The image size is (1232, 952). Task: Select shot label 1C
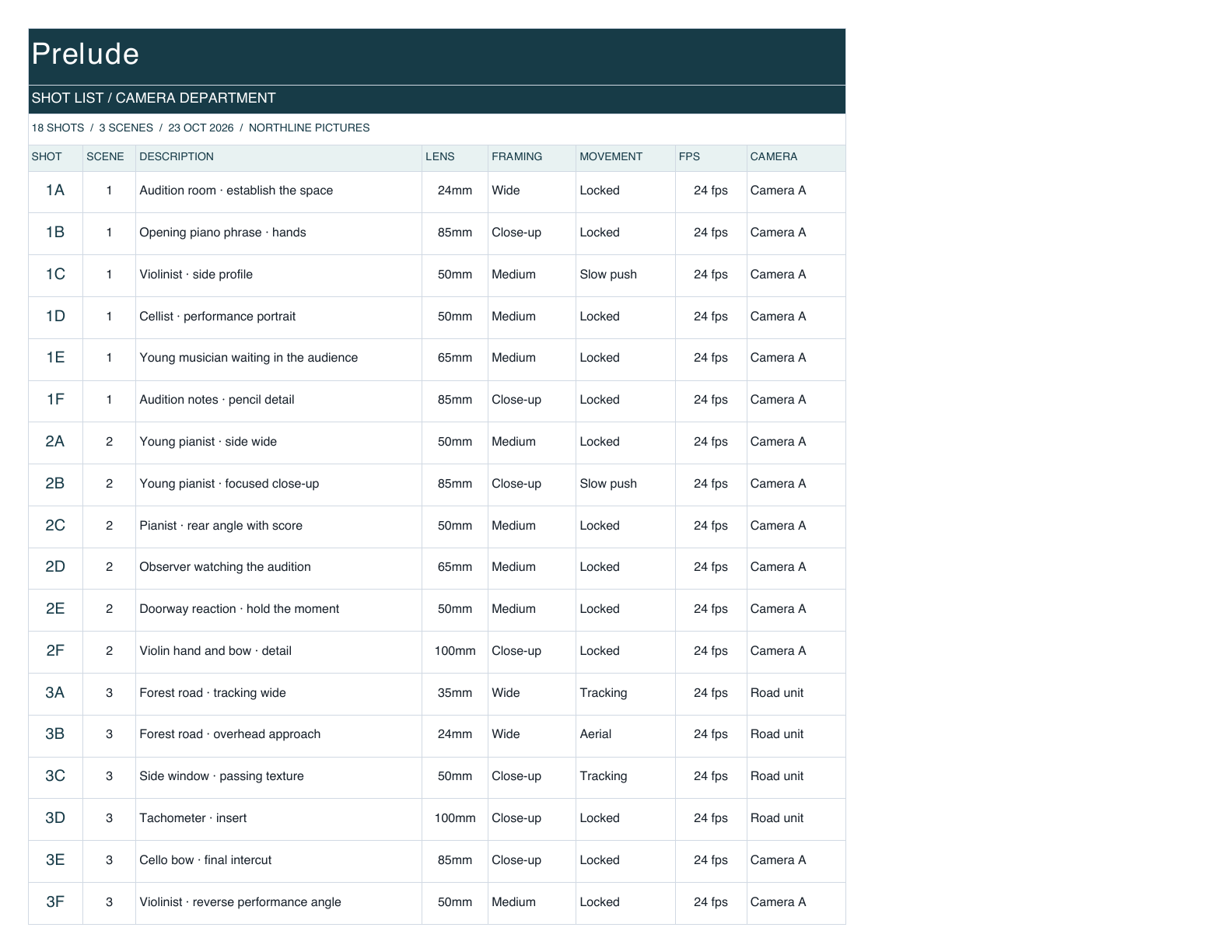[55, 275]
